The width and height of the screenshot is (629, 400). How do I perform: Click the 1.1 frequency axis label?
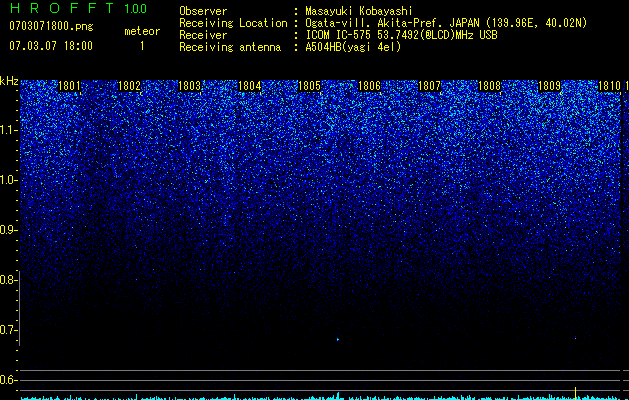(8, 130)
